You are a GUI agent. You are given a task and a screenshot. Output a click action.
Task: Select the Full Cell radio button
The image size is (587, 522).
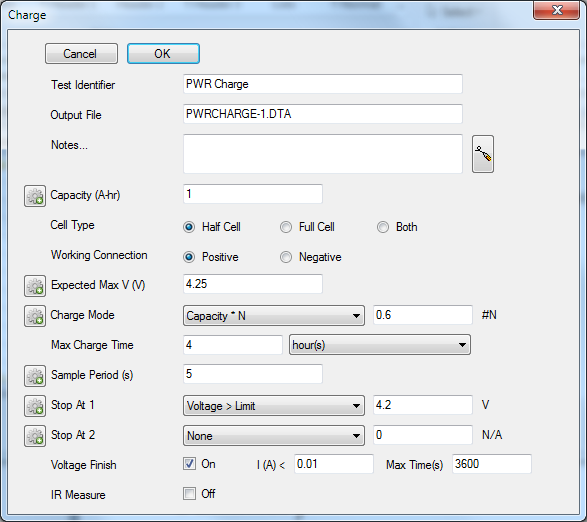click(286, 227)
